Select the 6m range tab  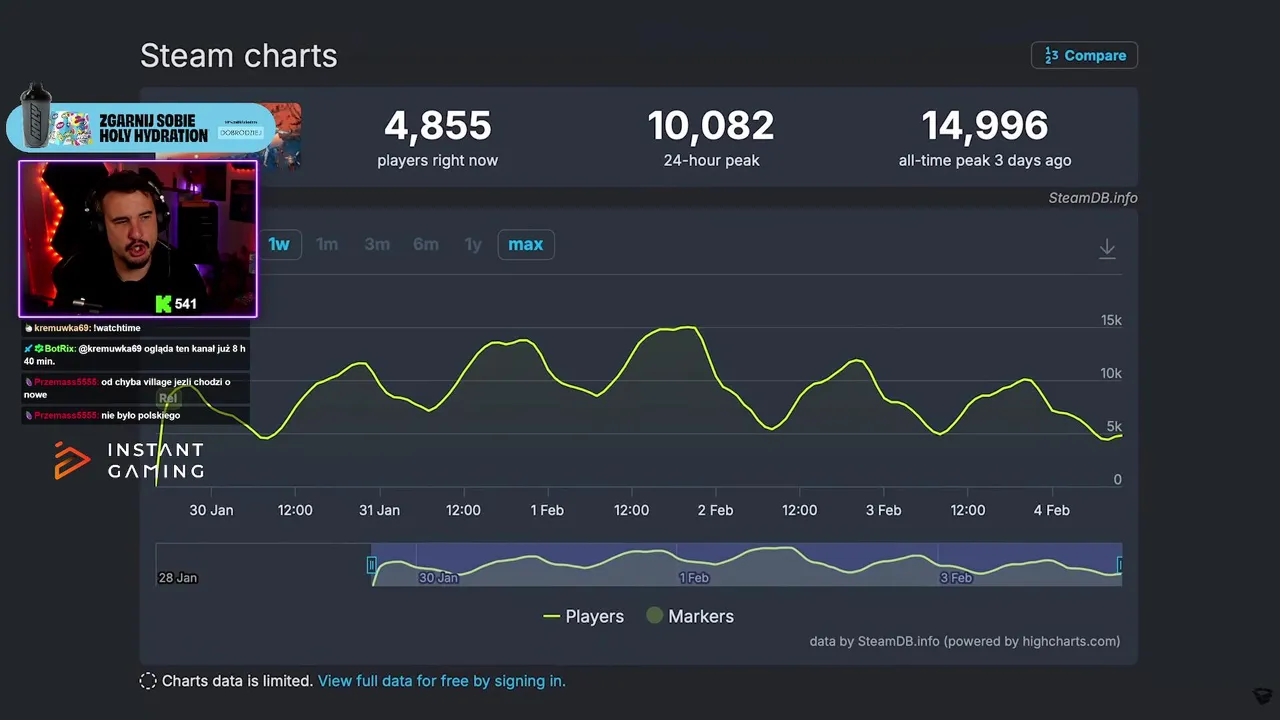426,244
